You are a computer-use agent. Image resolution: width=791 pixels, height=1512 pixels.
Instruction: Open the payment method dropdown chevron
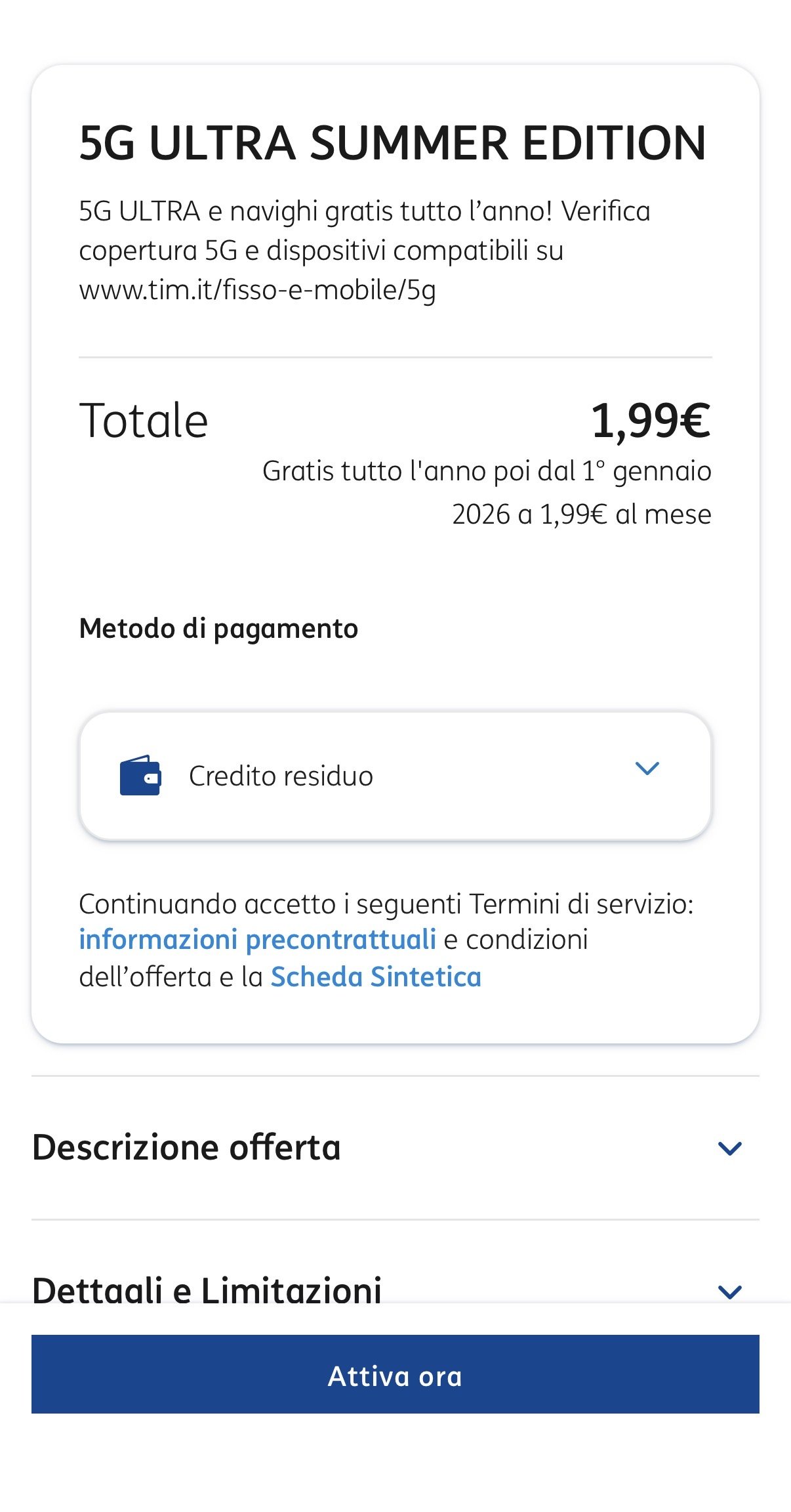pyautogui.click(x=647, y=768)
